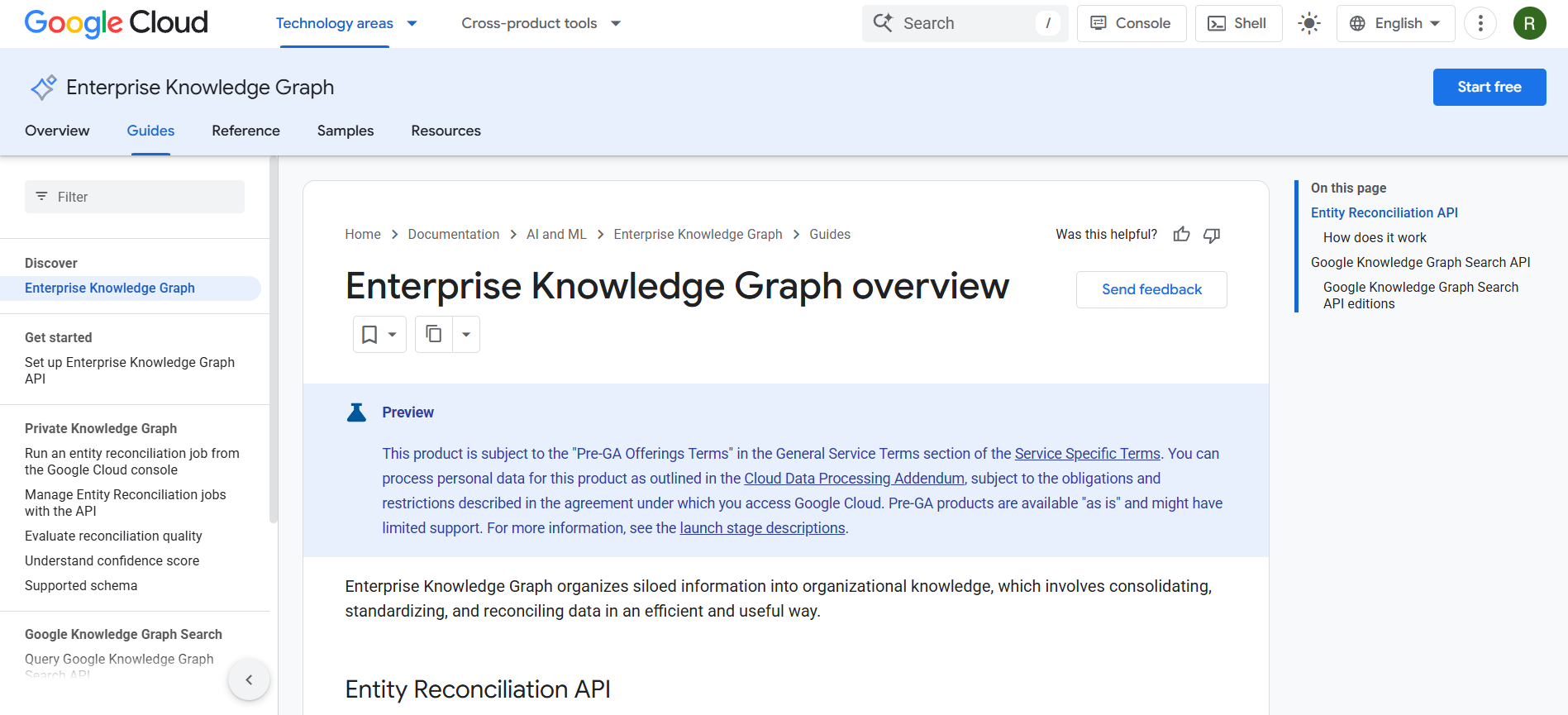
Task: Switch to the Overview tab
Action: (x=57, y=131)
